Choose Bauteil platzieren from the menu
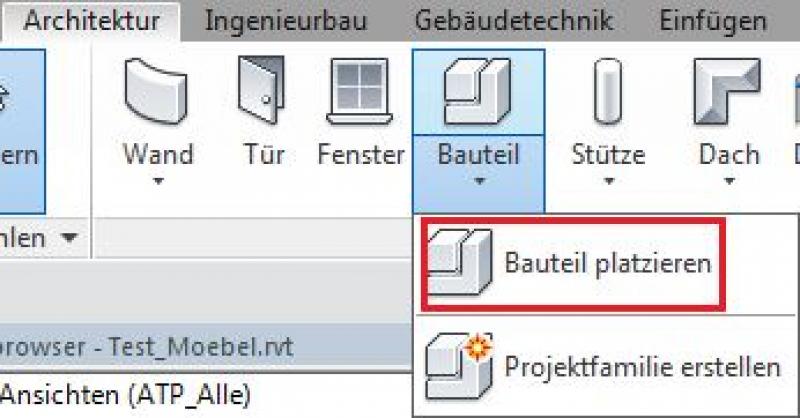Viewport: 800px width, 418px height. pos(608,264)
